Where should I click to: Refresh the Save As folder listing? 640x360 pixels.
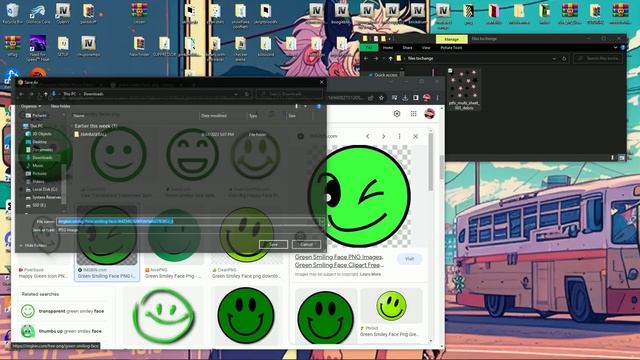(247, 94)
